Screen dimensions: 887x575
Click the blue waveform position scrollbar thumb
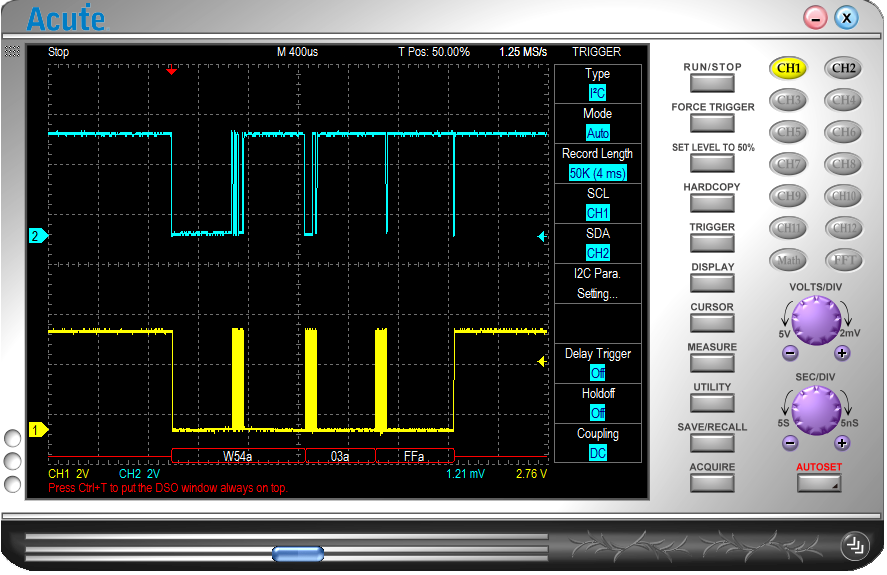tap(298, 553)
